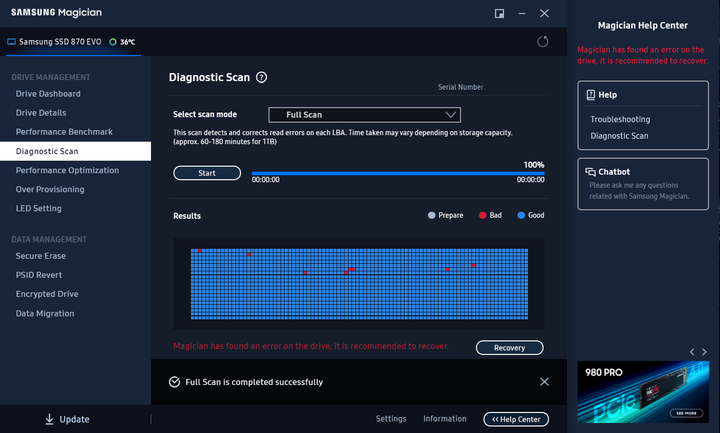Click the refresh icon in the drive bar
Viewport: 720px width, 433px height.
click(x=543, y=42)
